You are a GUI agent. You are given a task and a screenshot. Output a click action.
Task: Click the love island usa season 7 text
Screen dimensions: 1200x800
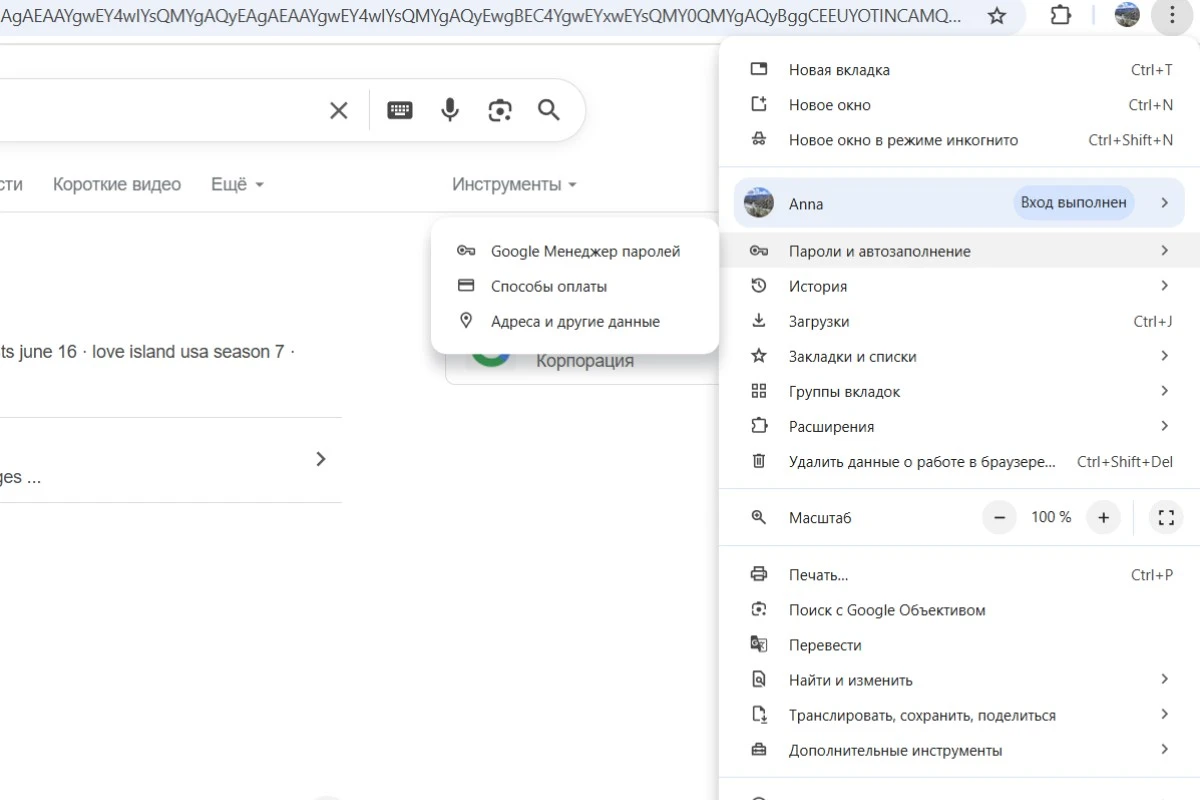[x=188, y=352]
